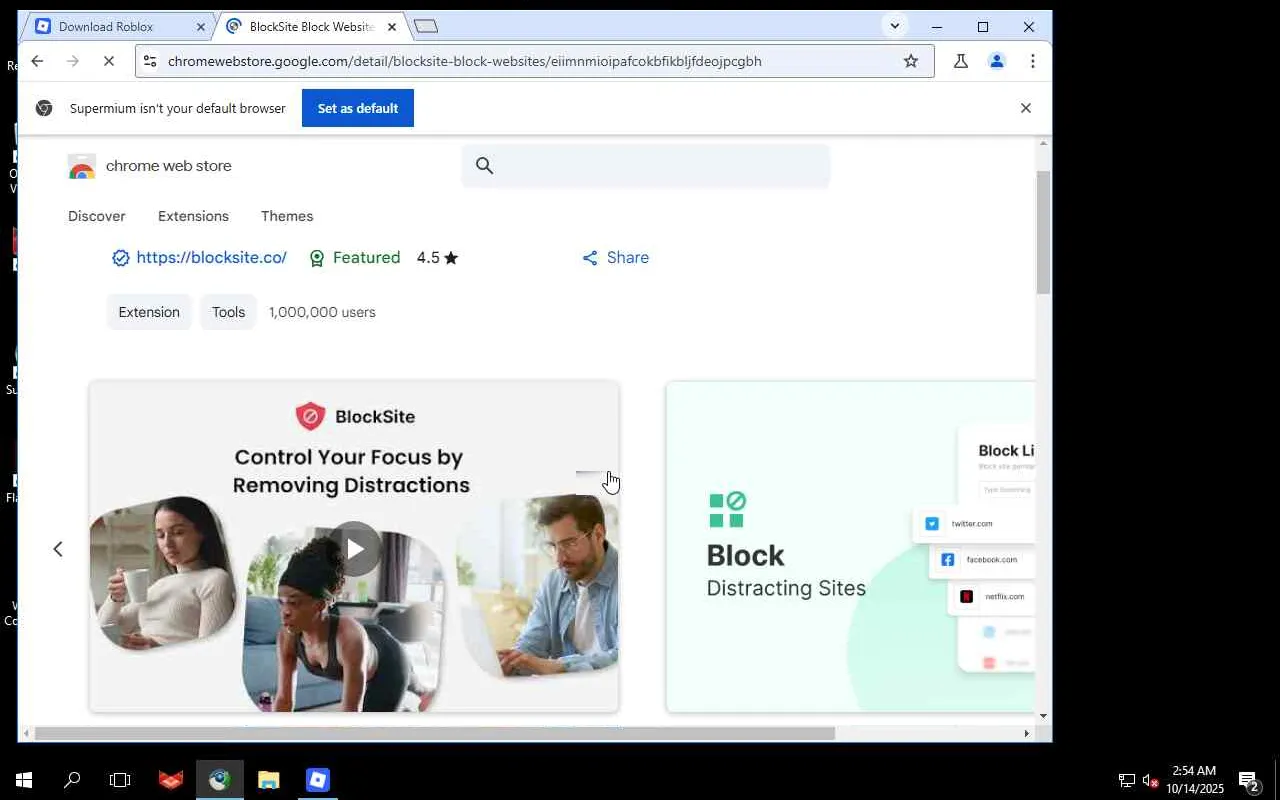
Task: Click the 4.5 star rating
Action: [438, 258]
